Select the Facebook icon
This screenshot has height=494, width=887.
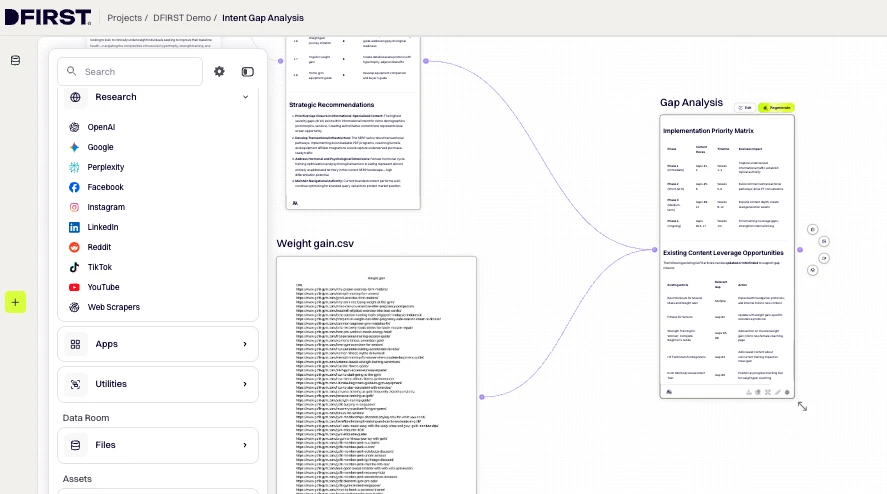pos(74,187)
